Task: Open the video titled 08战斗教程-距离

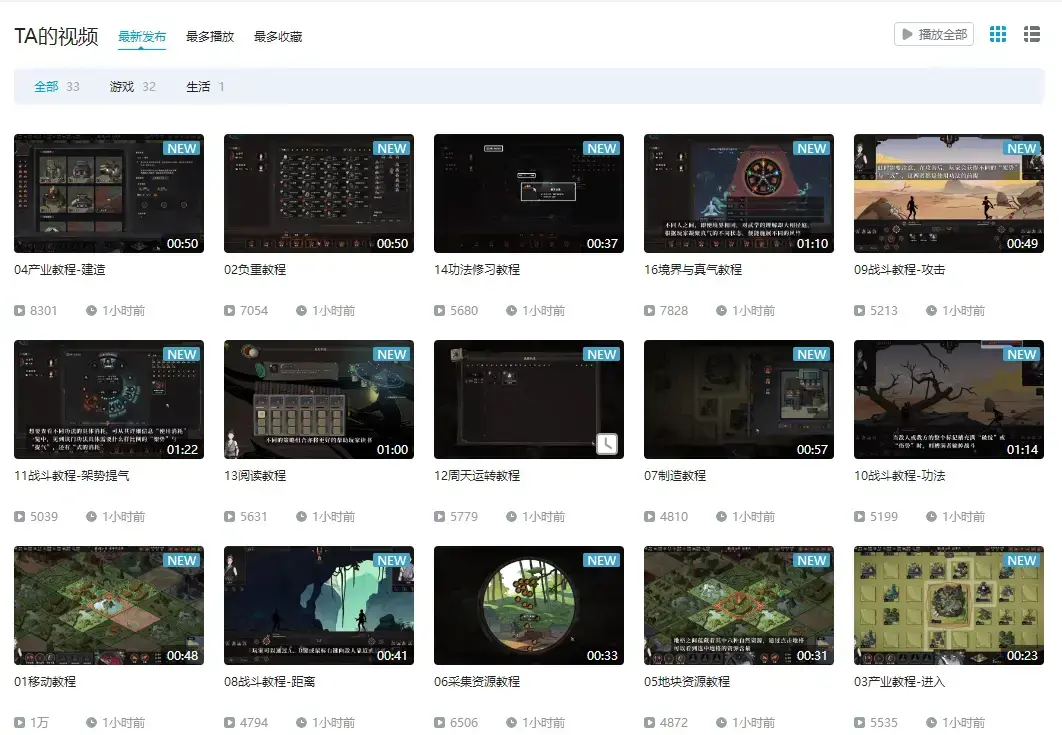Action: pos(318,605)
